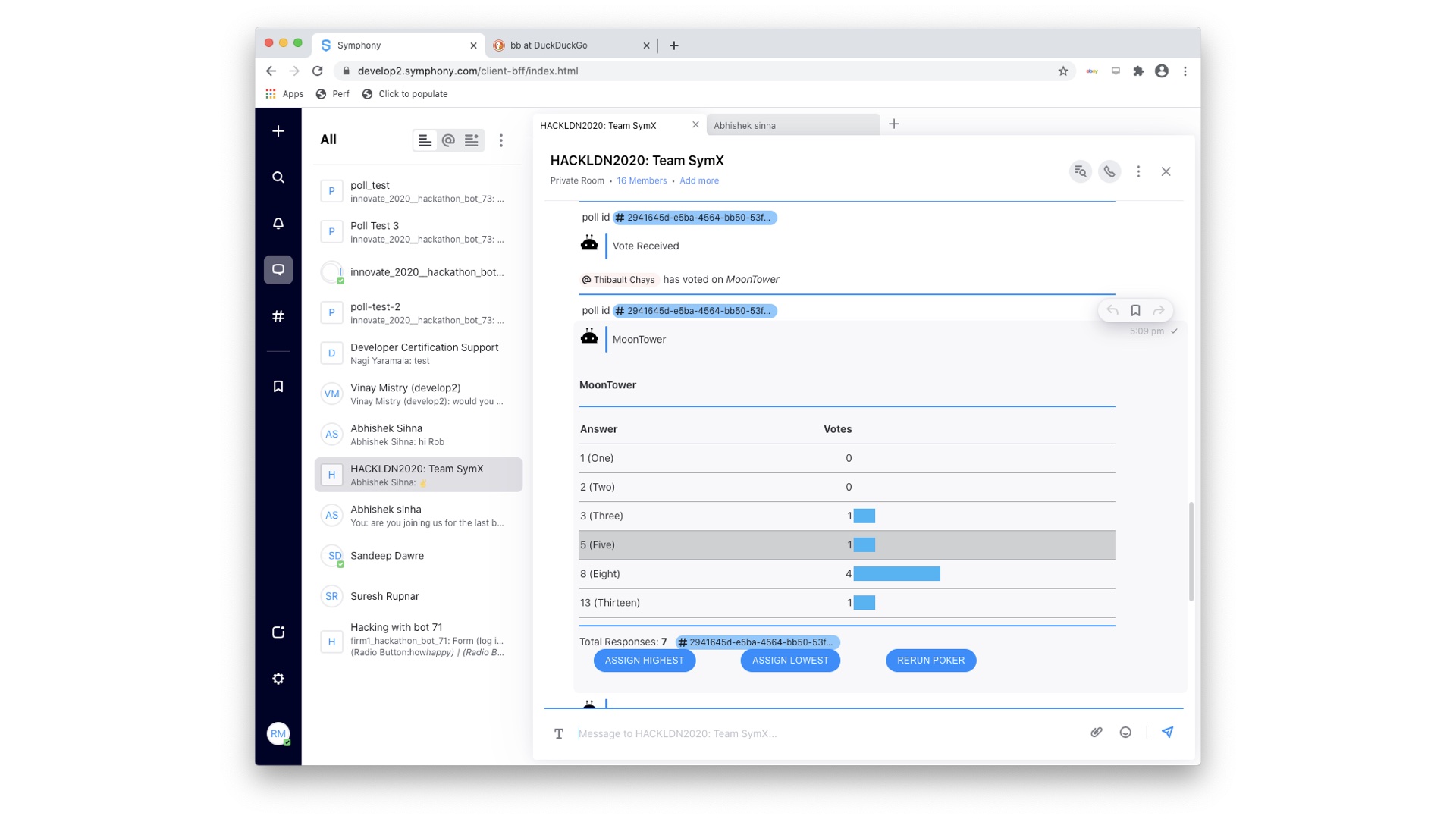The image size is (1456, 819).
Task: Open Hacking with bot 71 room
Action: point(419,639)
